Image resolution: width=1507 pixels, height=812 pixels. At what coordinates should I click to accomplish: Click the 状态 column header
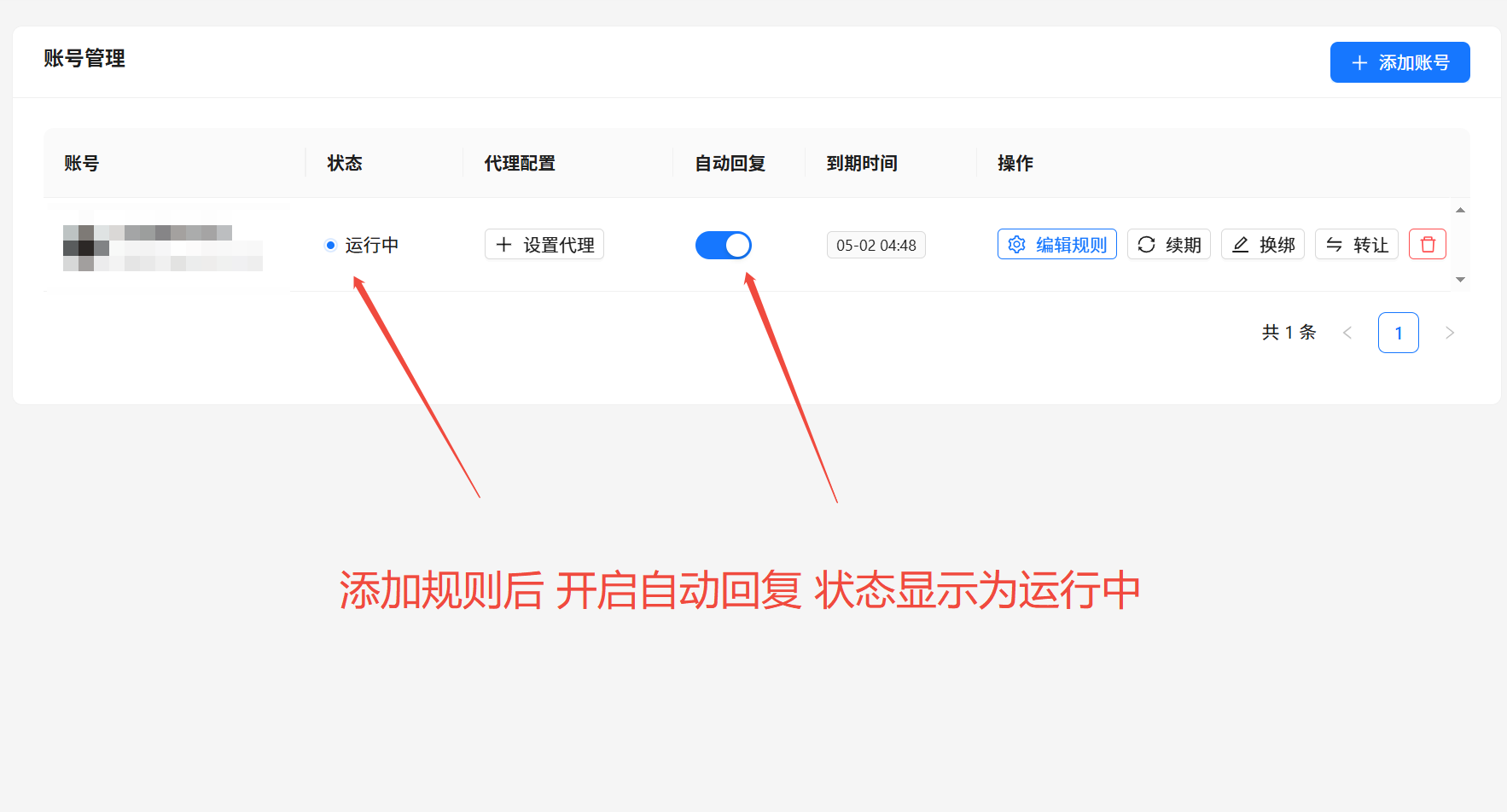coord(345,163)
